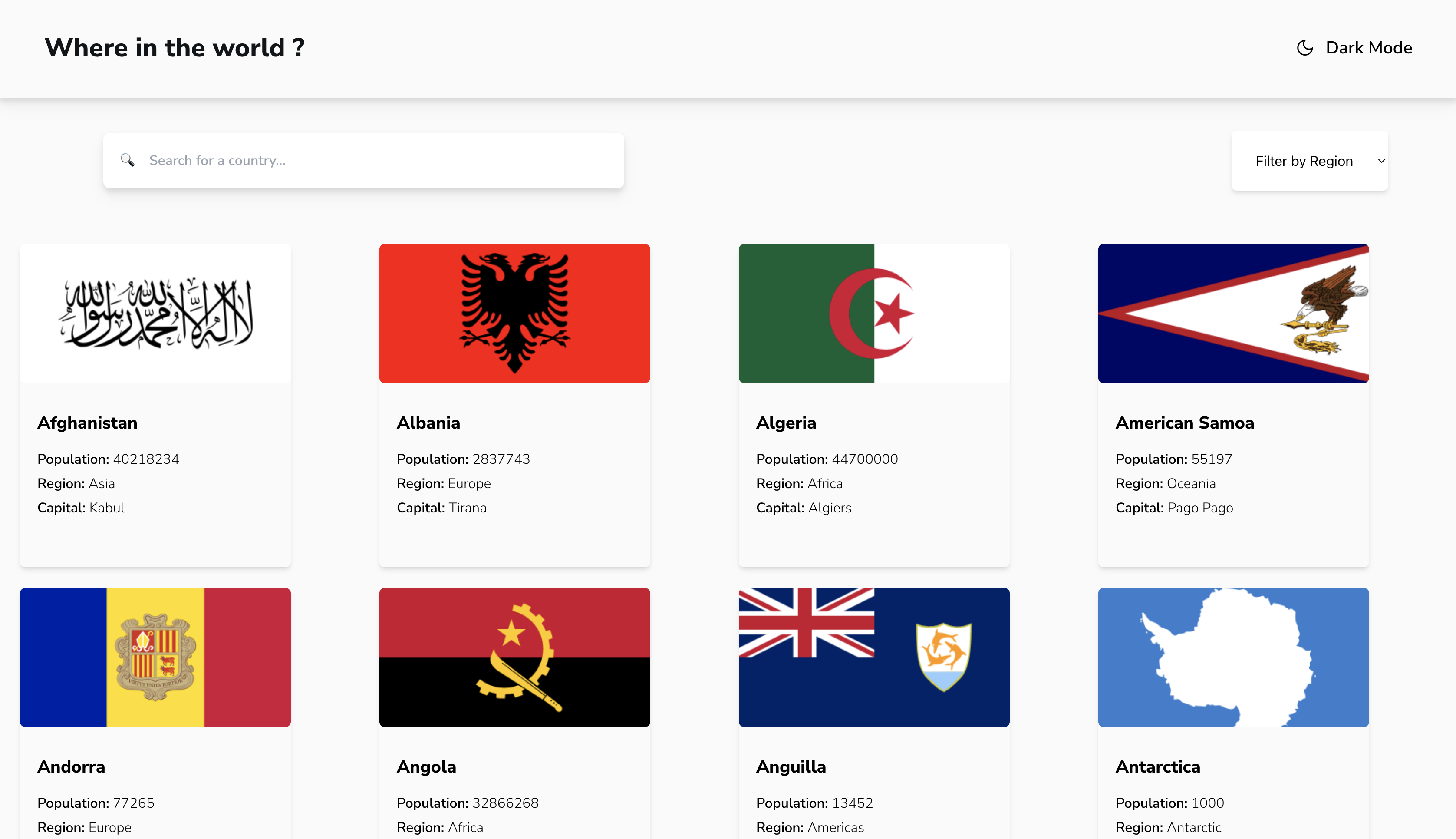Open the Albania country details
This screenshot has width=1456, height=839.
514,403
